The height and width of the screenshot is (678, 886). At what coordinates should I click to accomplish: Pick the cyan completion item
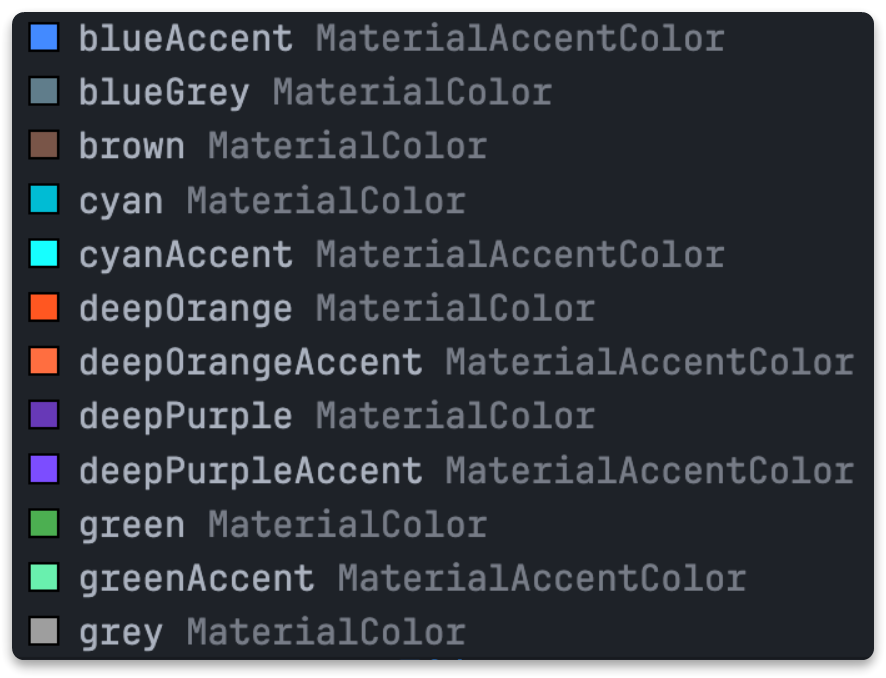121,201
